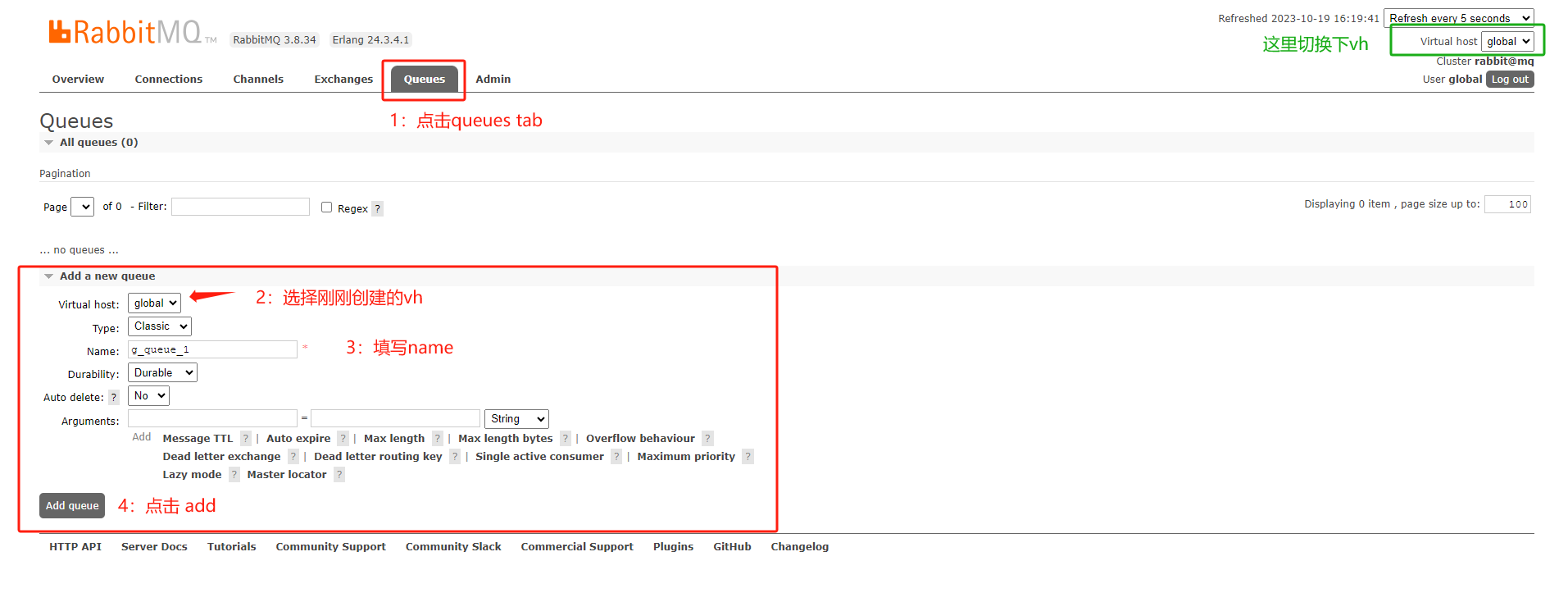Open help icon for Message TTL
The height and width of the screenshot is (602, 1568).
click(x=245, y=438)
